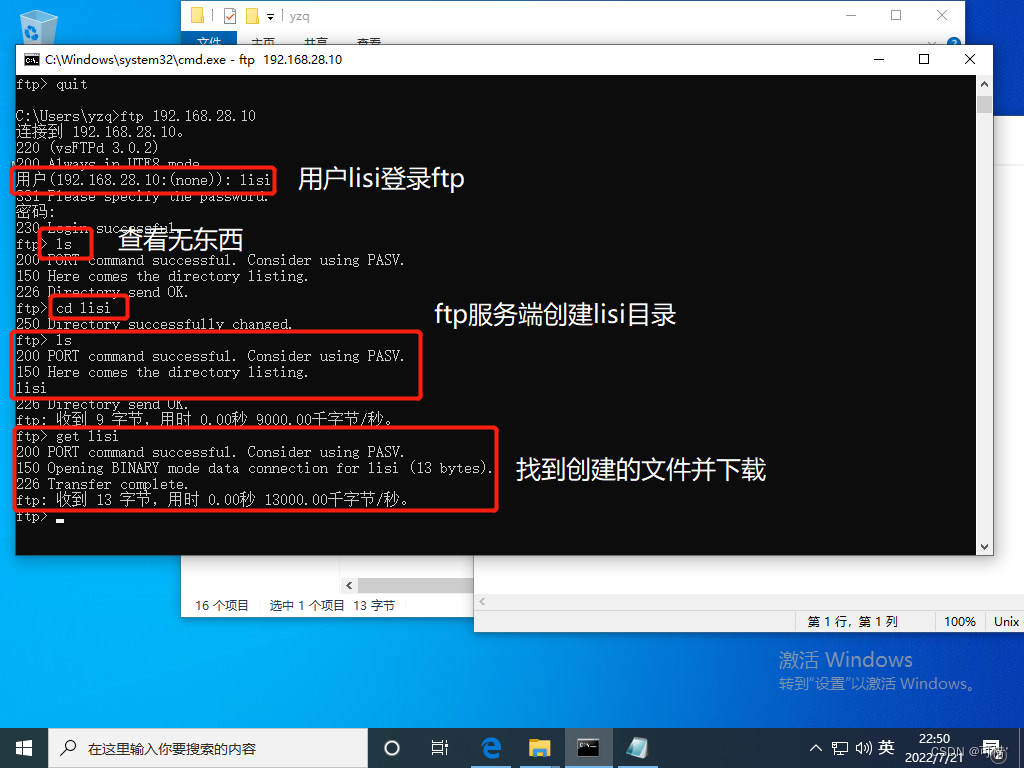Click the cmd vertical scrollbar thumb
Image resolution: width=1024 pixels, height=768 pixels.
[x=984, y=104]
